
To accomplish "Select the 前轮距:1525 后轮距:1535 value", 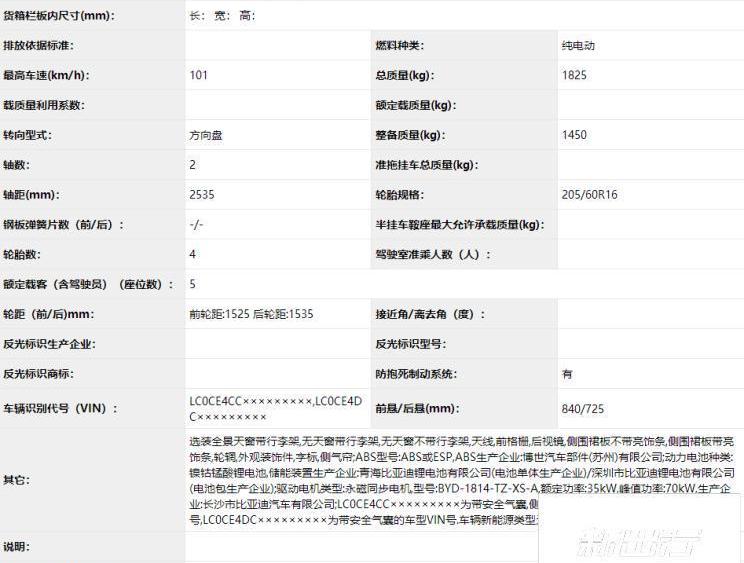I will pos(251,314).
